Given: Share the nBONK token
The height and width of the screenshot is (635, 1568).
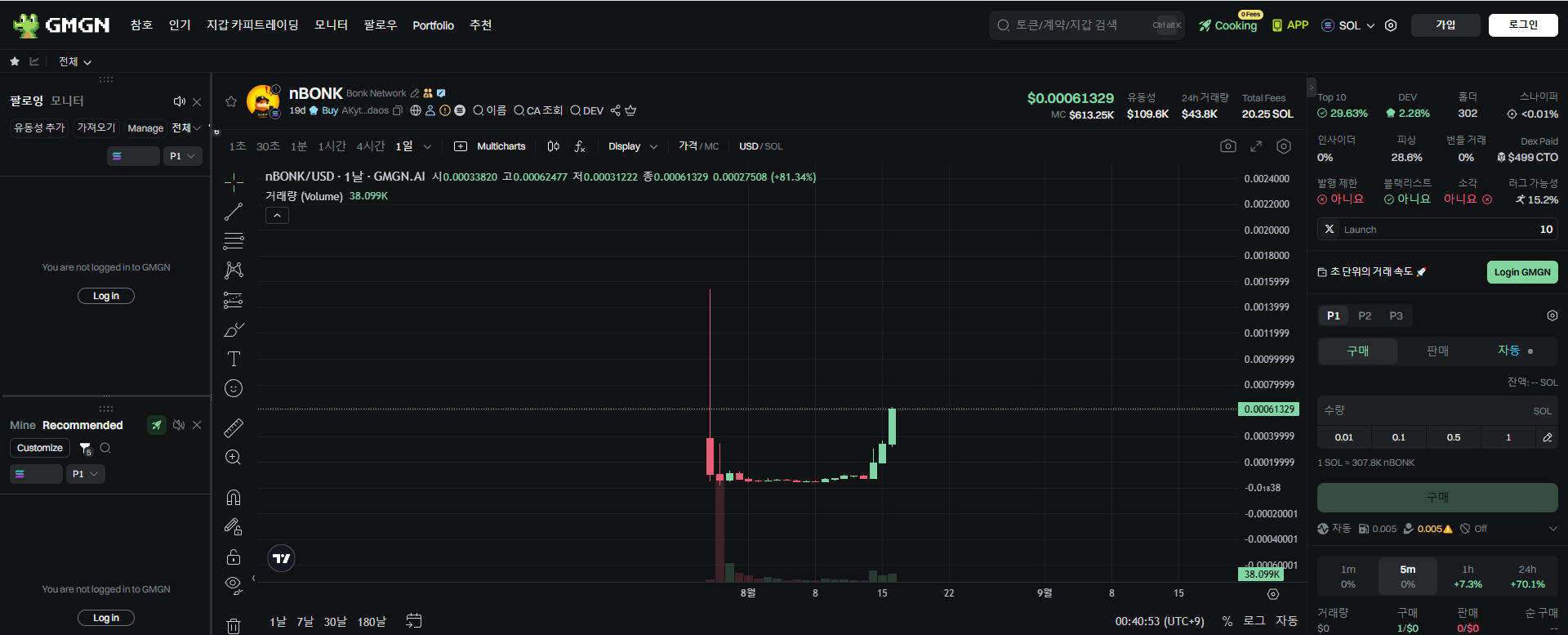Looking at the screenshot, I should [x=616, y=110].
